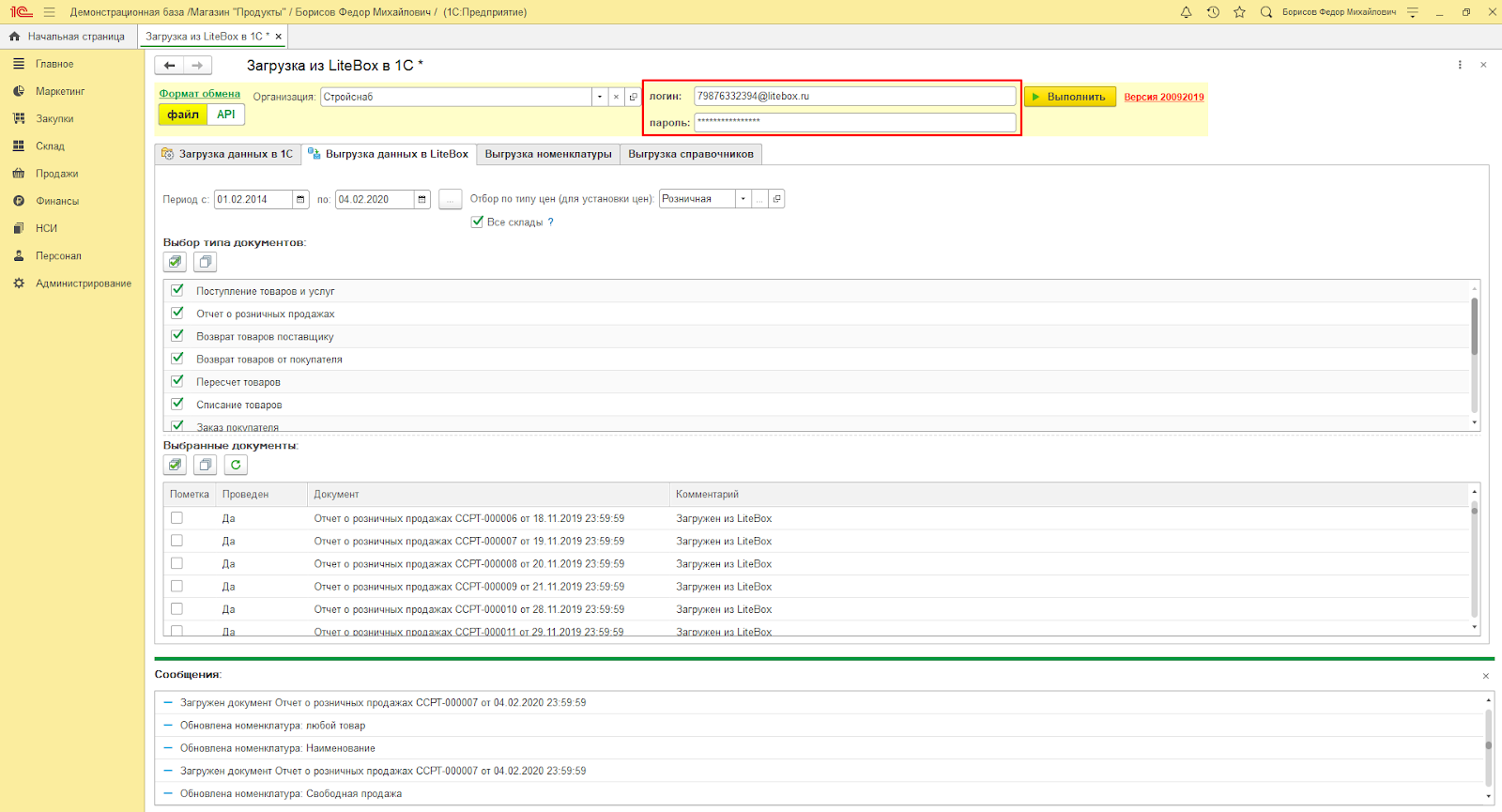This screenshot has width=1502, height=812.
Task: Expand the Розничная price type dropdown
Action: [743, 199]
